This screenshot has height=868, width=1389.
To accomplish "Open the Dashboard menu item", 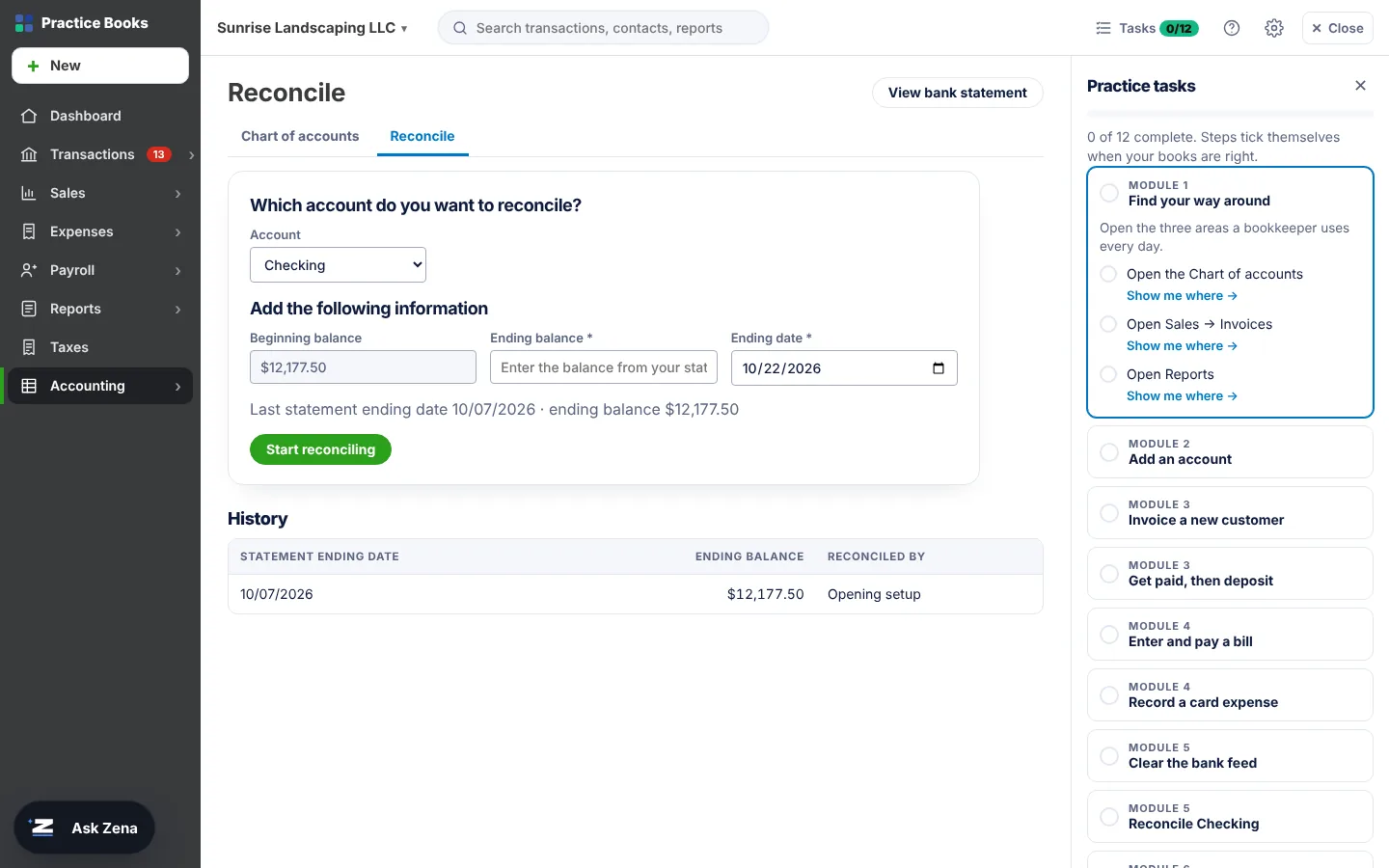I will click(x=100, y=116).
